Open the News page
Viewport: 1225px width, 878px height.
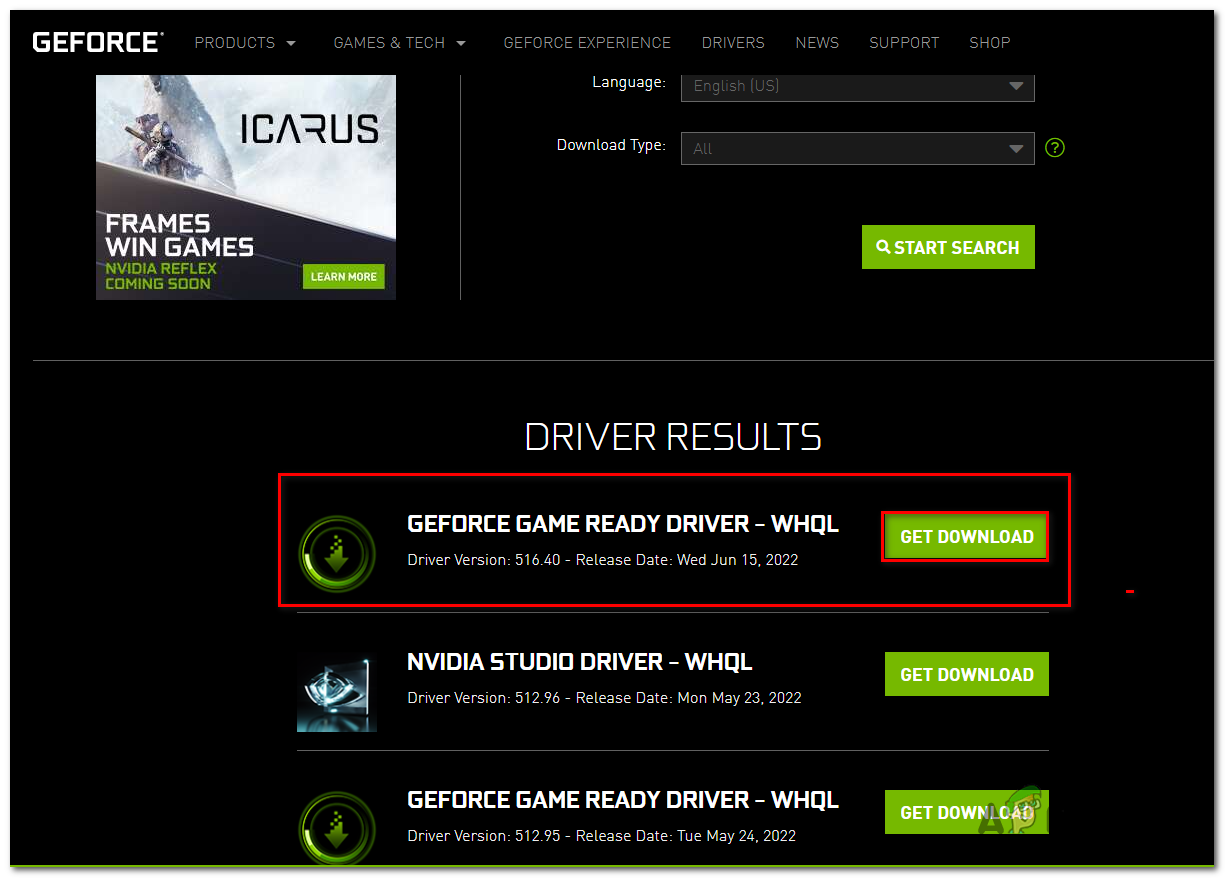[x=817, y=43]
